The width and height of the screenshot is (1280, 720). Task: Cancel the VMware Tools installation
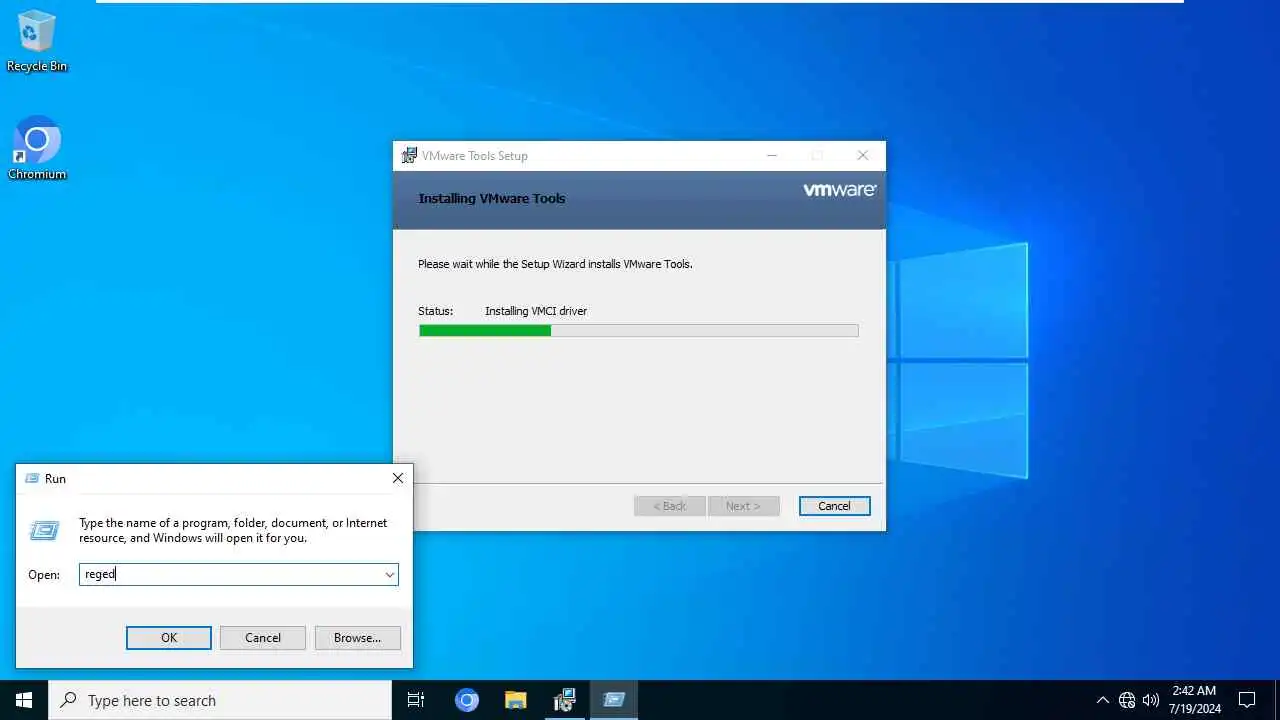(x=834, y=506)
